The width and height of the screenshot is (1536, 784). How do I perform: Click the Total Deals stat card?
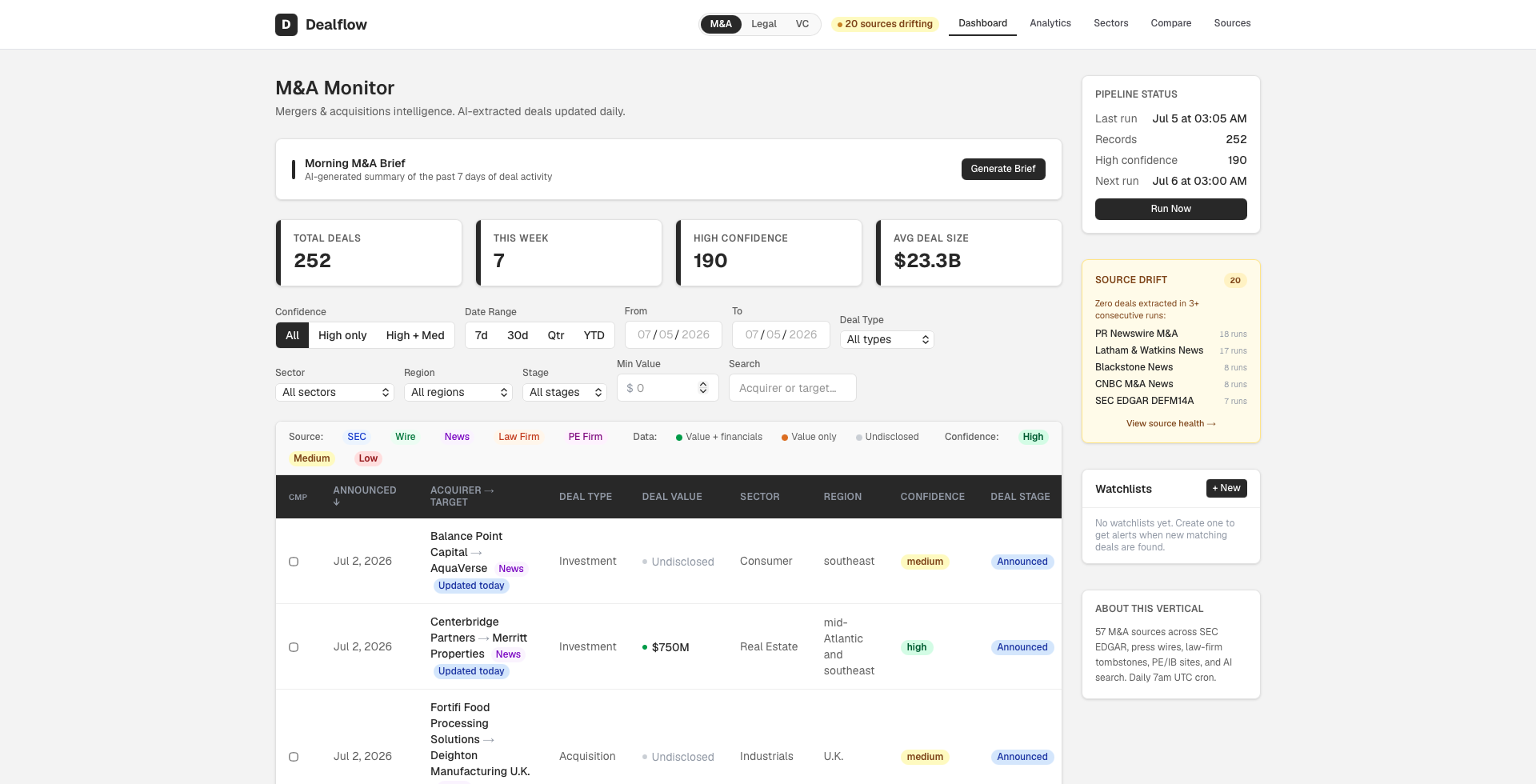click(369, 253)
